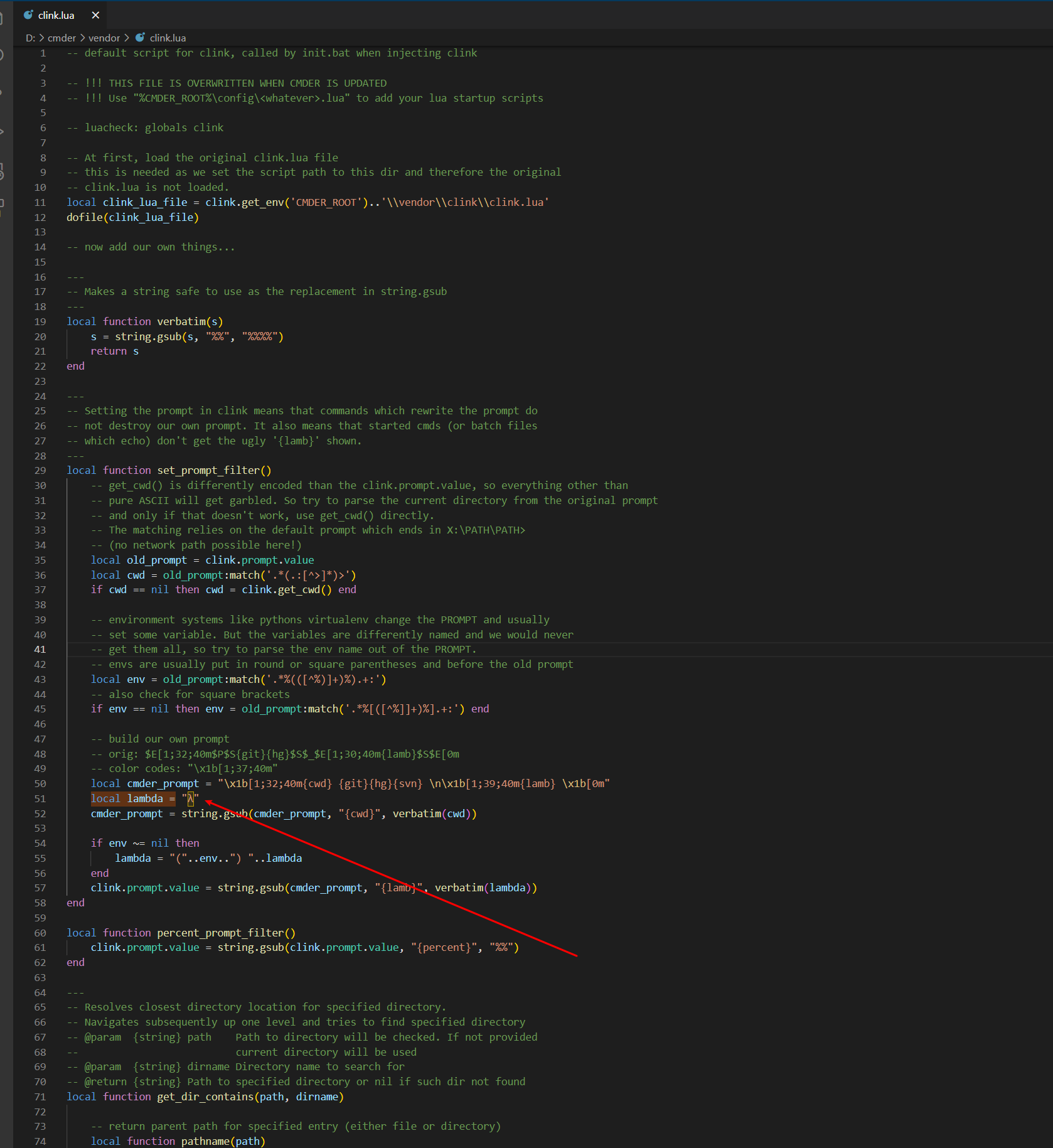Click line number 41 in the gutter
The width and height of the screenshot is (1053, 1148).
[x=40, y=650]
